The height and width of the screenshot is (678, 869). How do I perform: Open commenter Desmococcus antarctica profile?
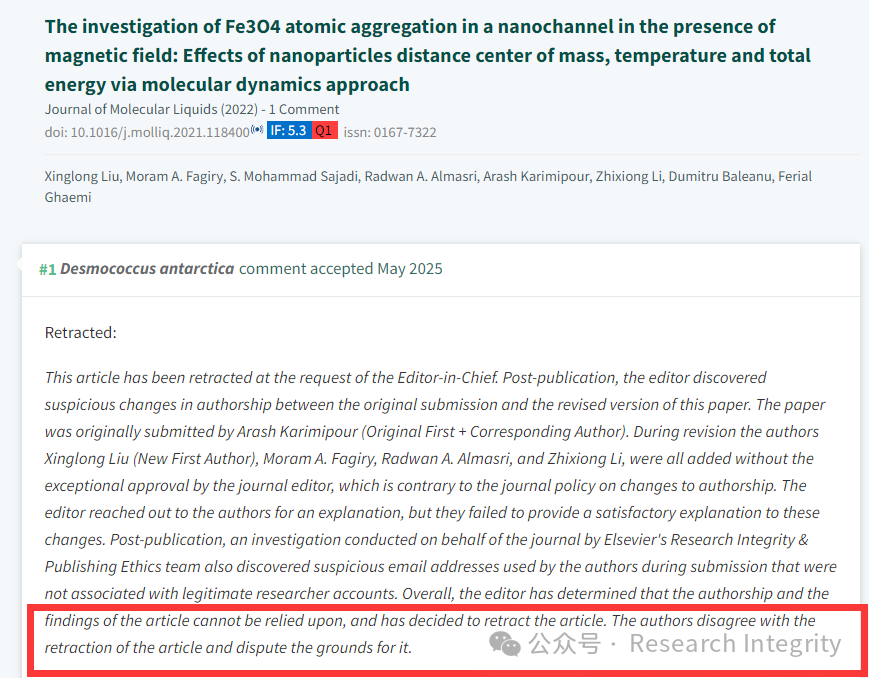(147, 269)
